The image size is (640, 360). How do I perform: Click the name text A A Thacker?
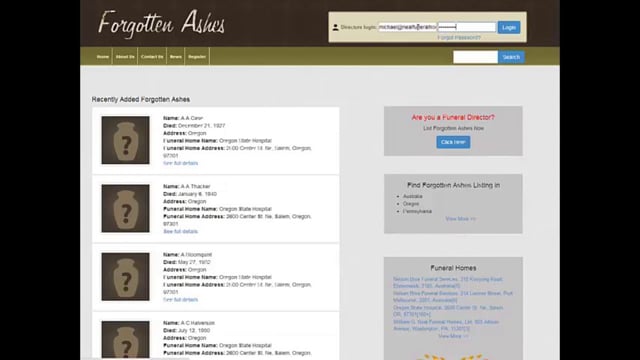click(x=195, y=187)
